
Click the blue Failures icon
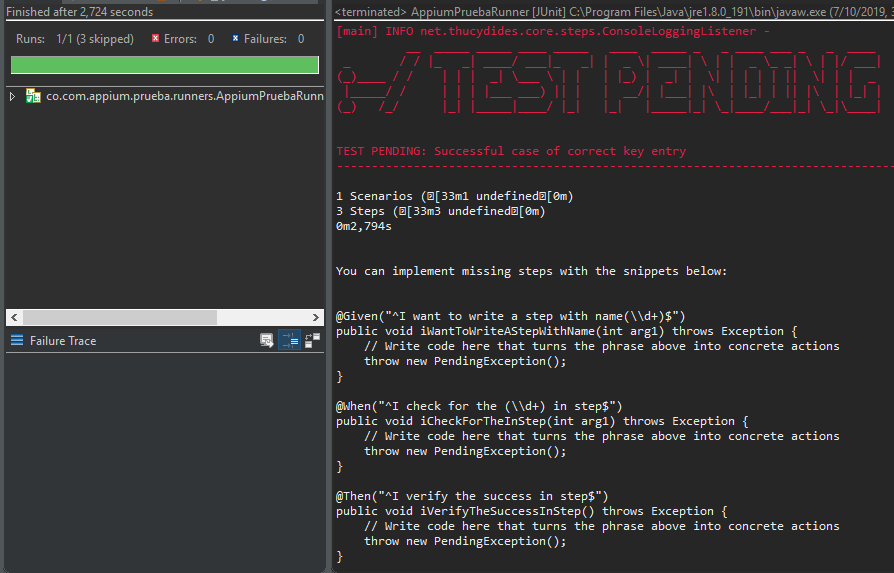[x=236, y=39]
